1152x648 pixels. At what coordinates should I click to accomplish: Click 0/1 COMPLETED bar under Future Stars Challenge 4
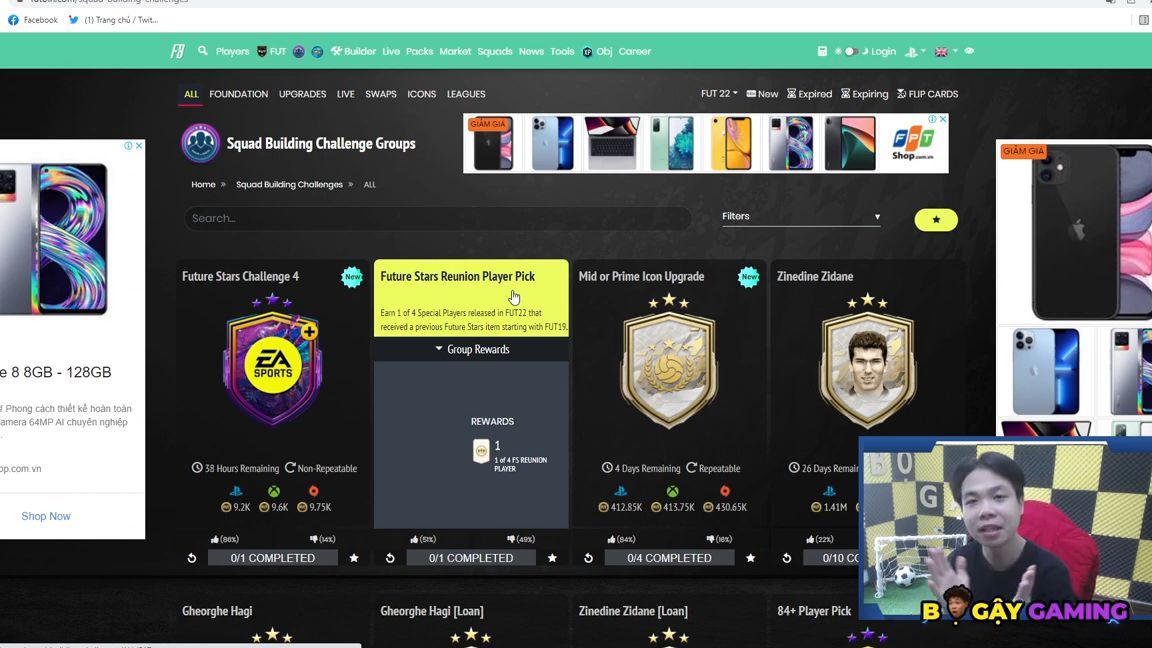pos(273,558)
